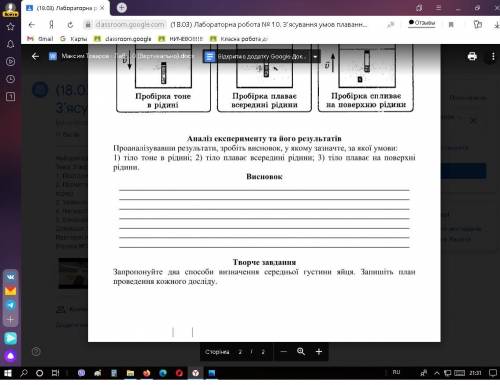
Task: Click the classroom.google.com address field
Action: coord(130,25)
